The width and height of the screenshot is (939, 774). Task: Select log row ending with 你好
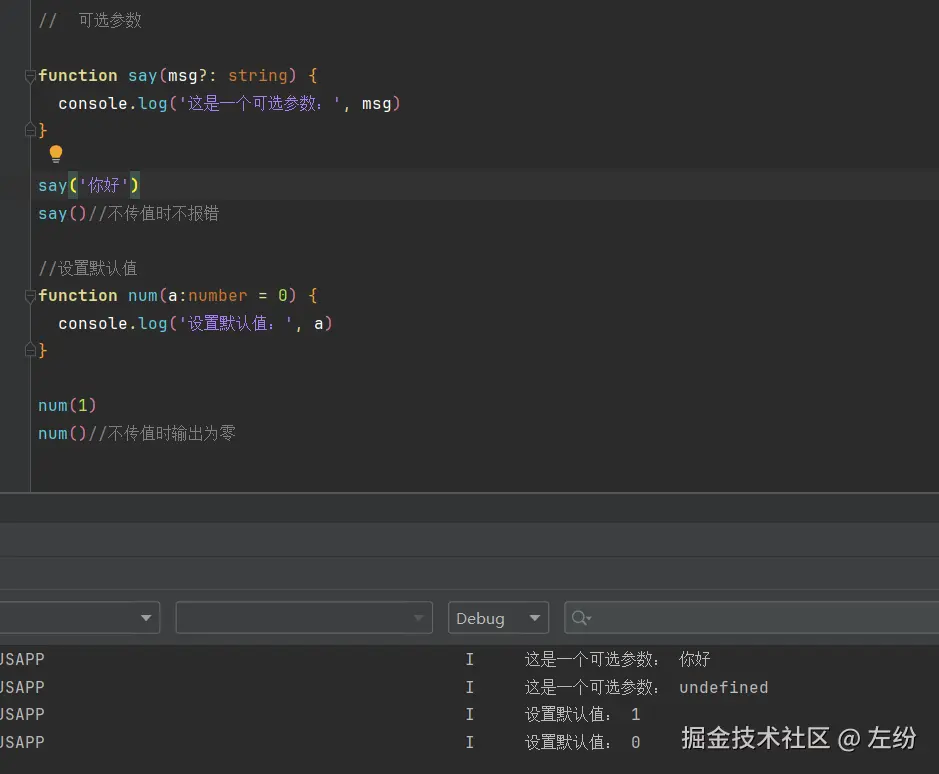click(x=470, y=659)
